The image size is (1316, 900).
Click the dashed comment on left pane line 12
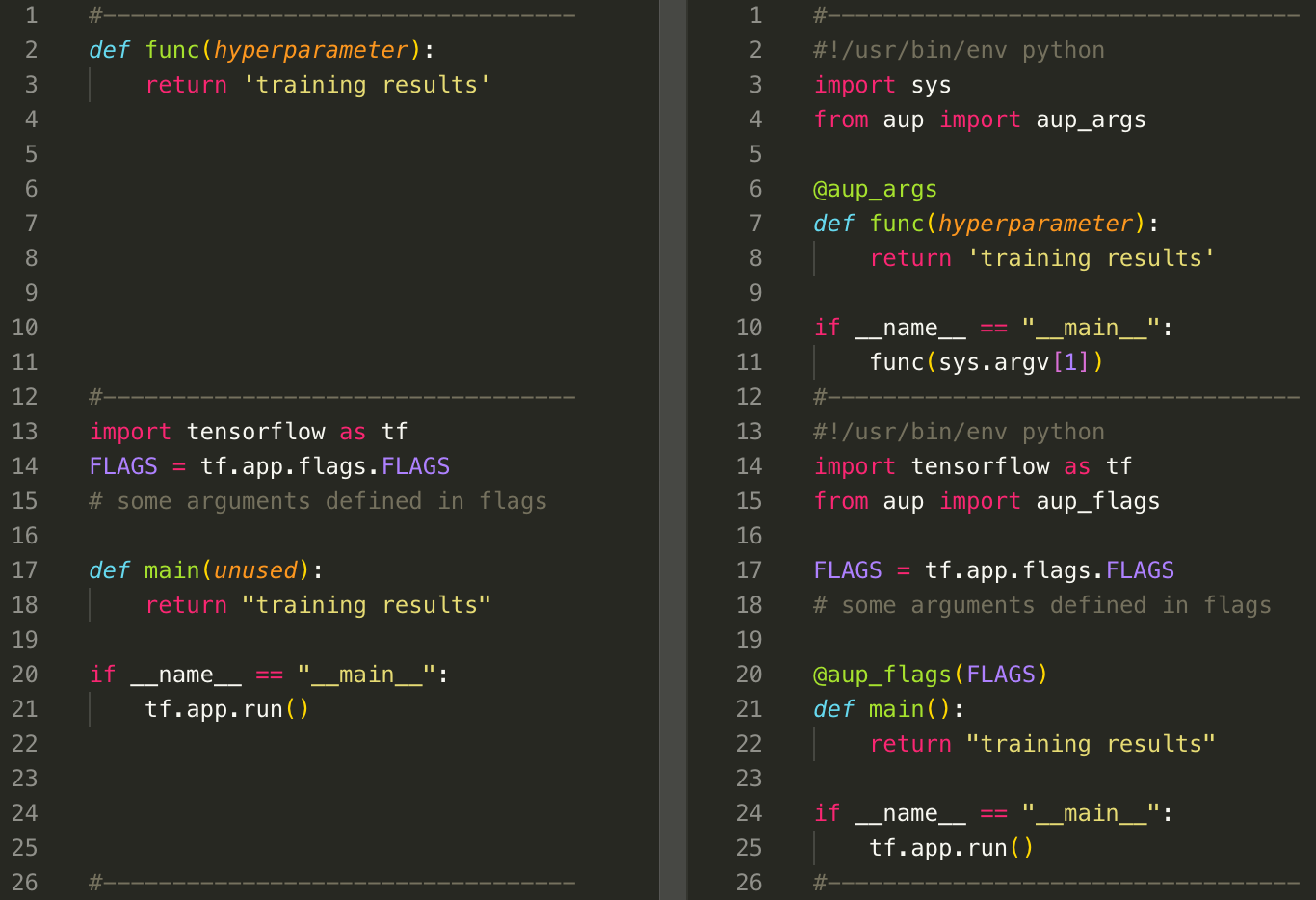(332, 397)
